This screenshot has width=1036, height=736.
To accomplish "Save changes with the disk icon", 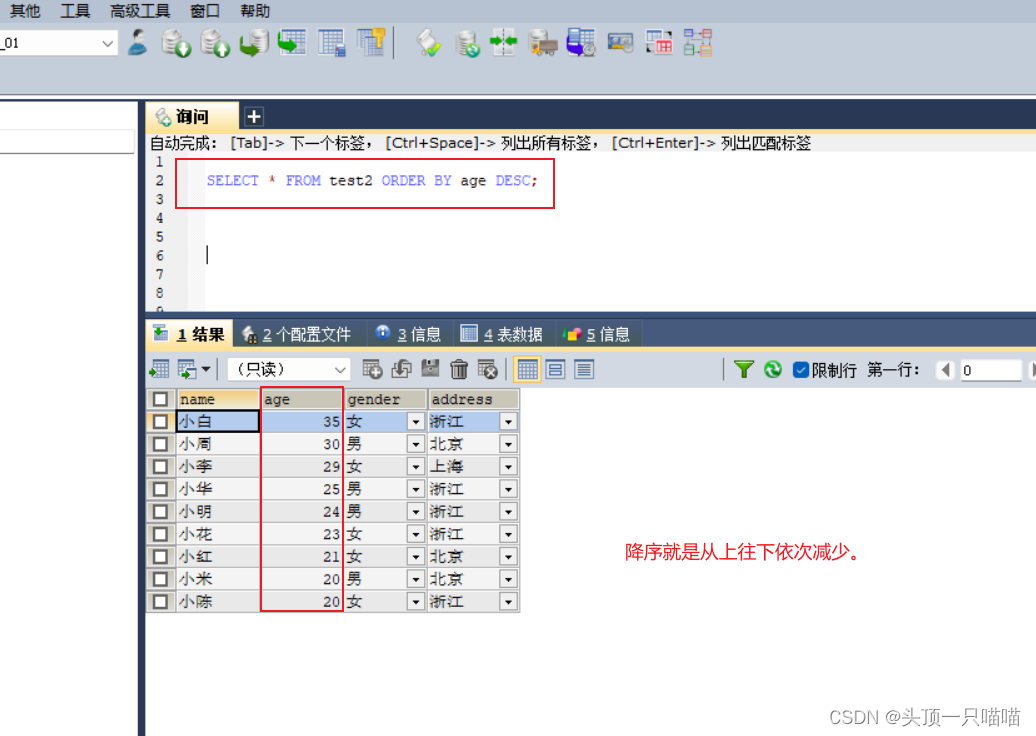I will click(x=430, y=369).
